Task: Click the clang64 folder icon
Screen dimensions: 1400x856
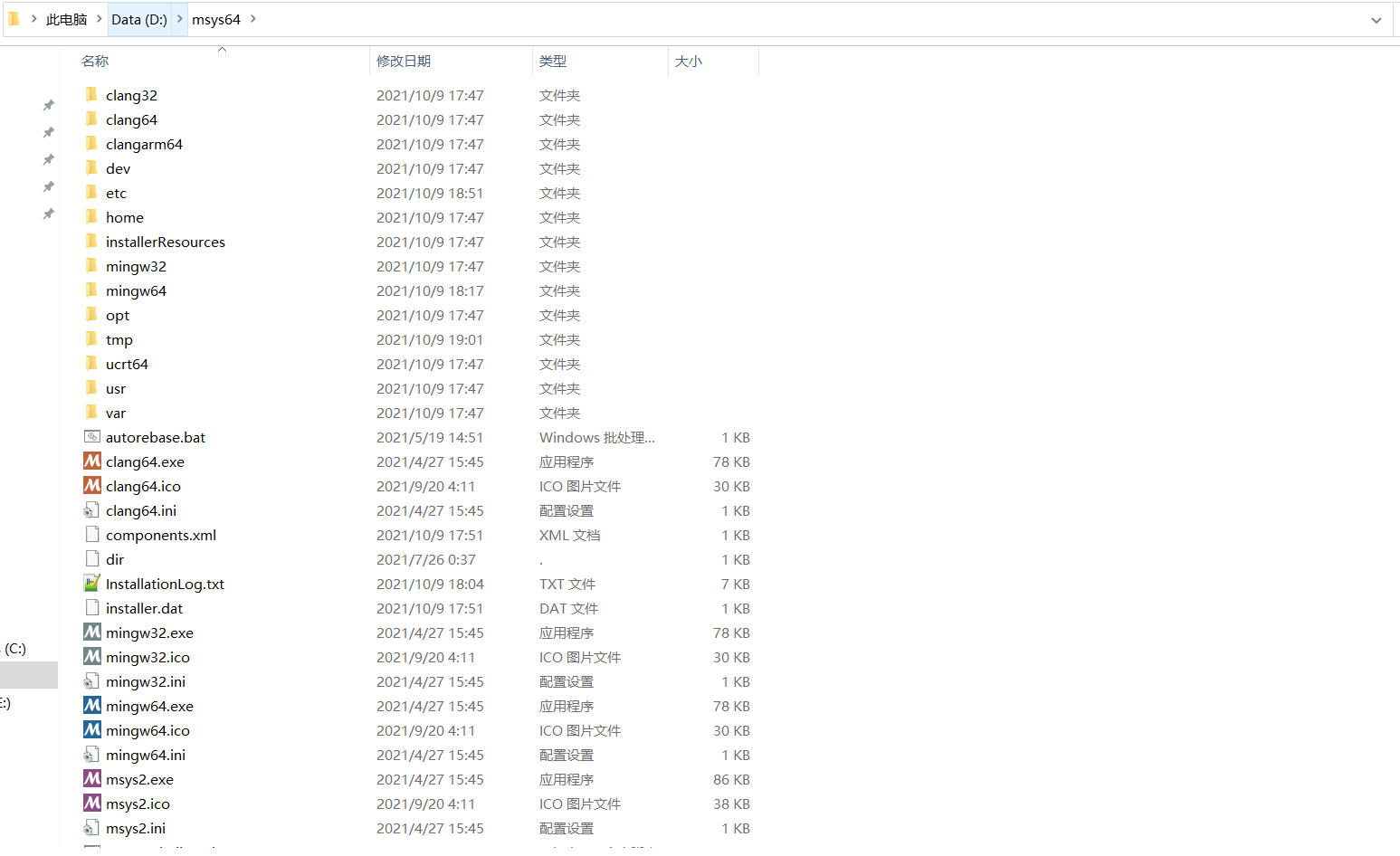Action: coord(91,119)
